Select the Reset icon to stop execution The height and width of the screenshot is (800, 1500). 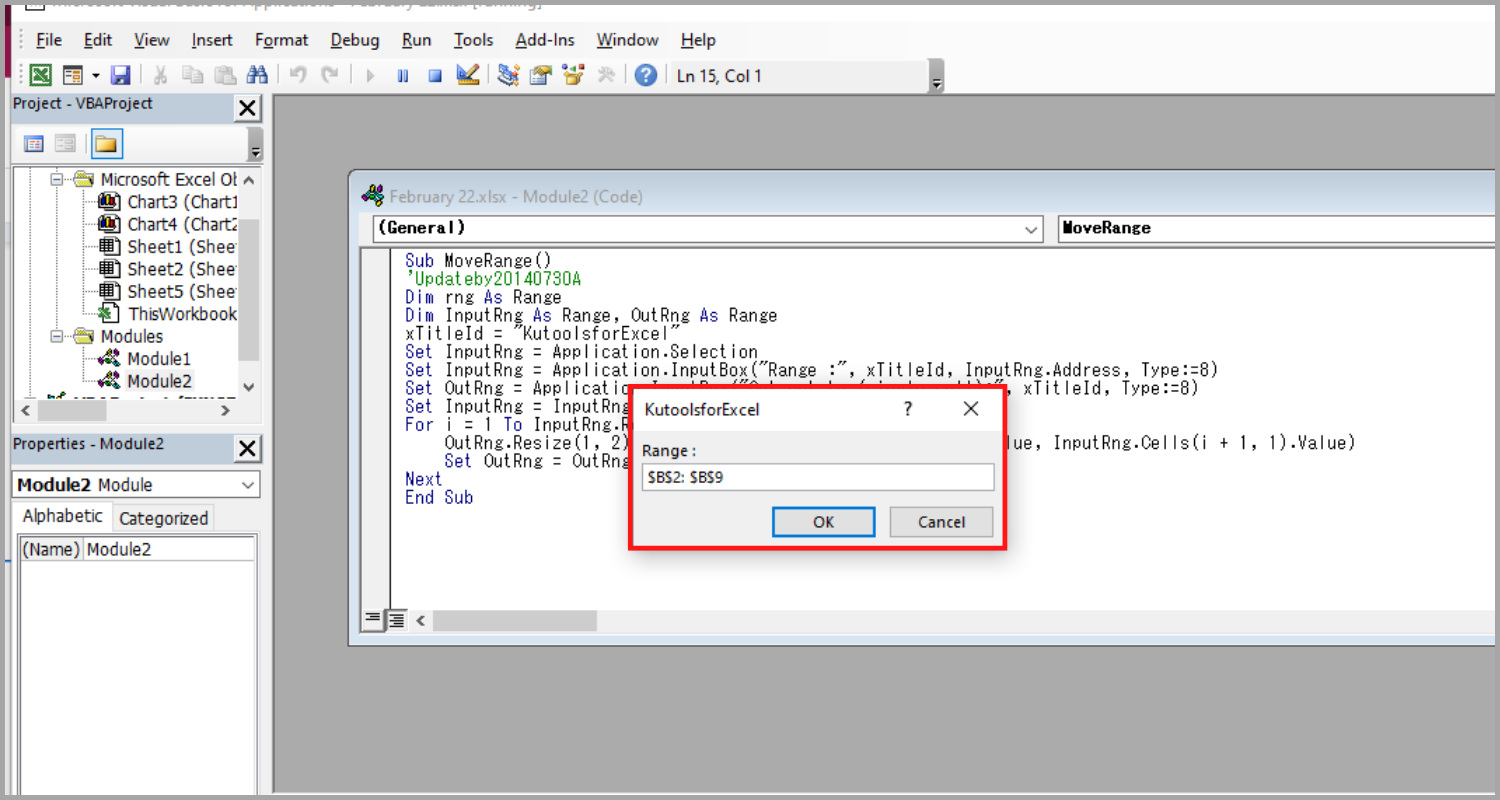pos(434,74)
